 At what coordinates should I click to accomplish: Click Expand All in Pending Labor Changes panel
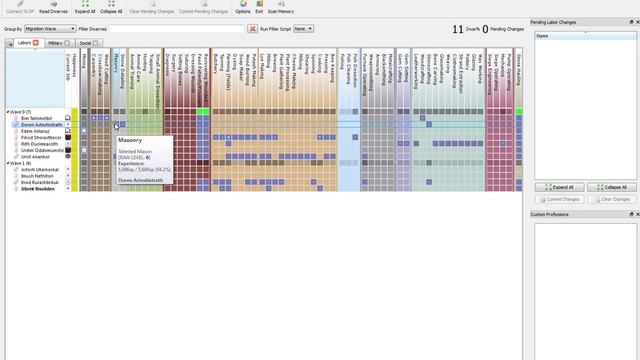coord(559,187)
